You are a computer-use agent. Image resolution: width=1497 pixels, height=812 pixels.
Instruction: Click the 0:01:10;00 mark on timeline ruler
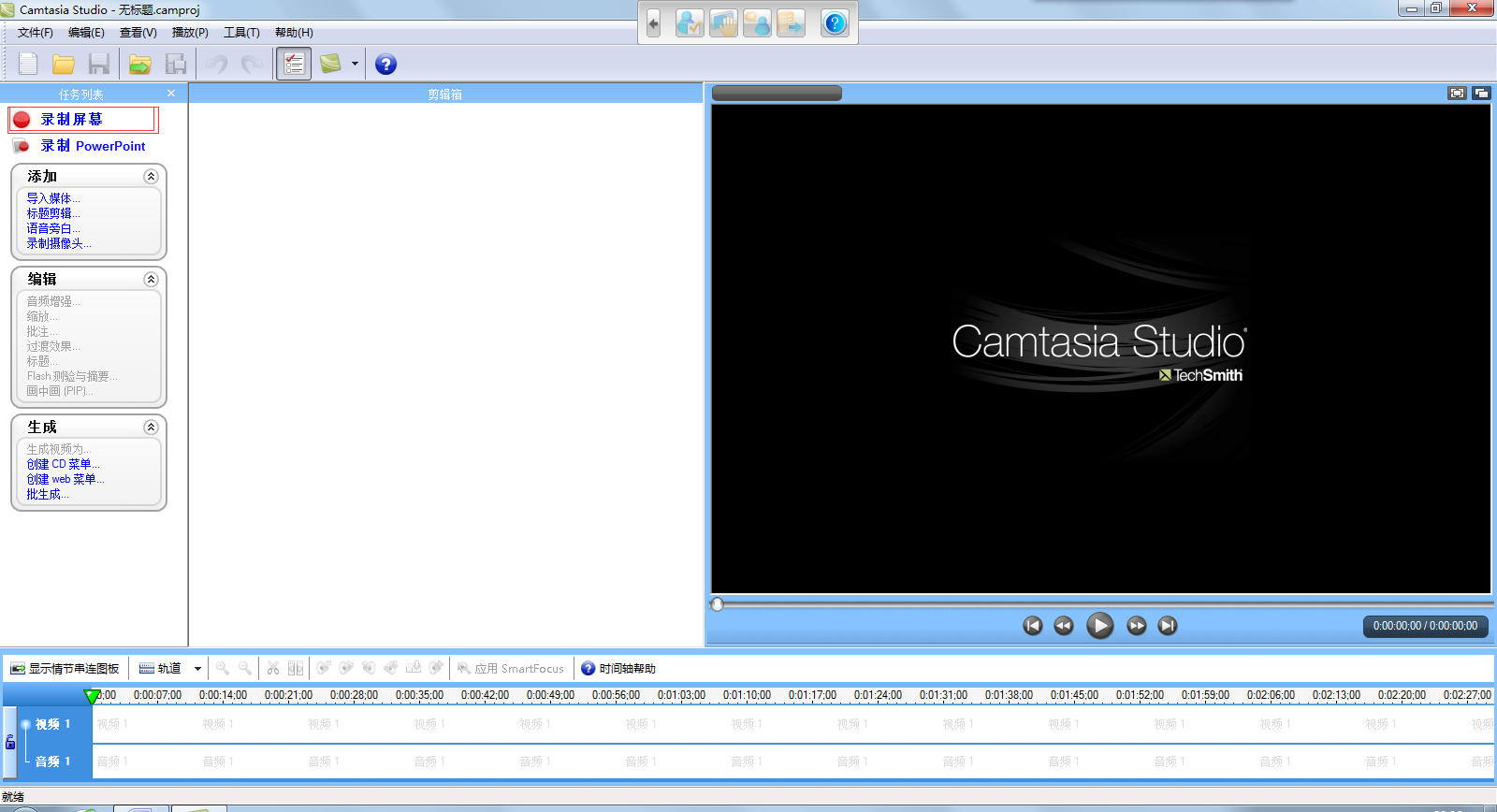[x=747, y=695]
